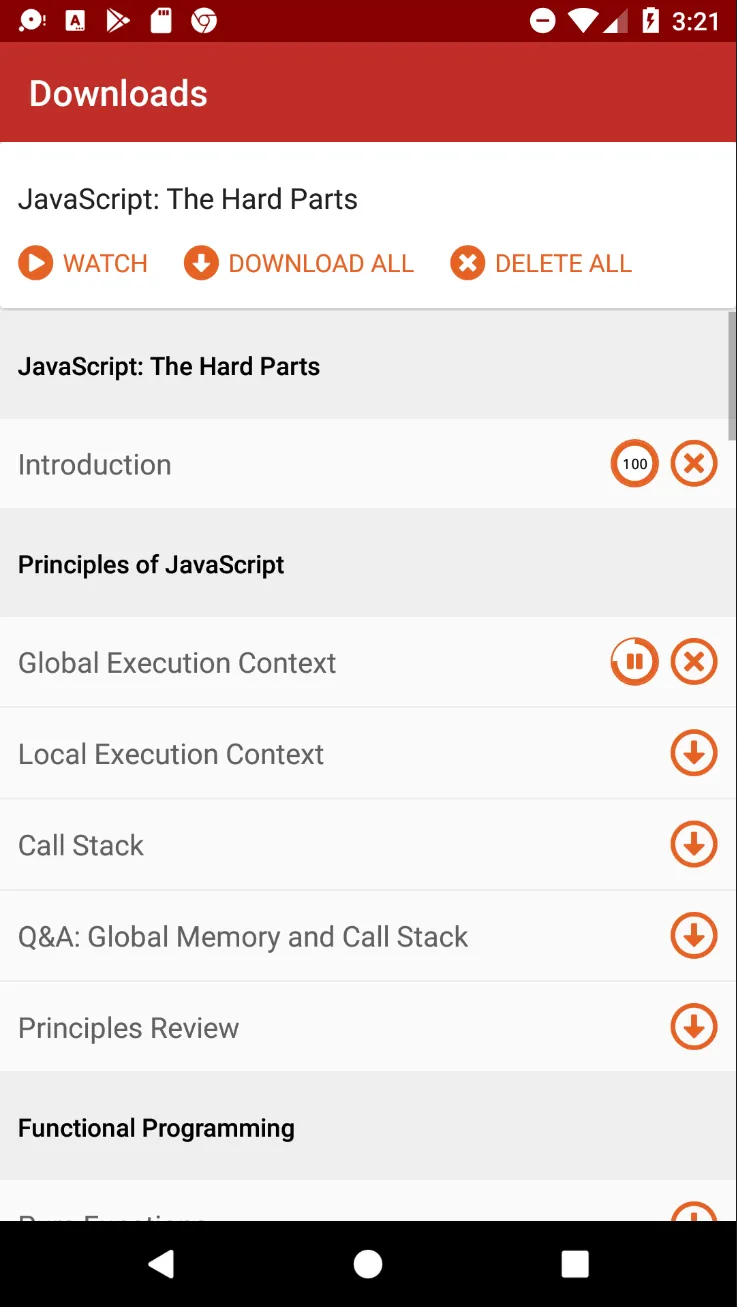Viewport: 737px width, 1307px height.
Task: Click the gray JavaScript: The Hard Parts section header
Action: click(x=368, y=366)
